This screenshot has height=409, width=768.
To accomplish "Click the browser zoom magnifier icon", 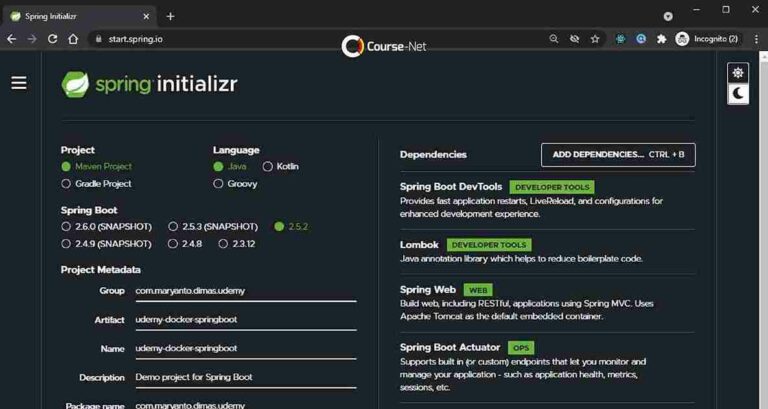I will pos(554,39).
